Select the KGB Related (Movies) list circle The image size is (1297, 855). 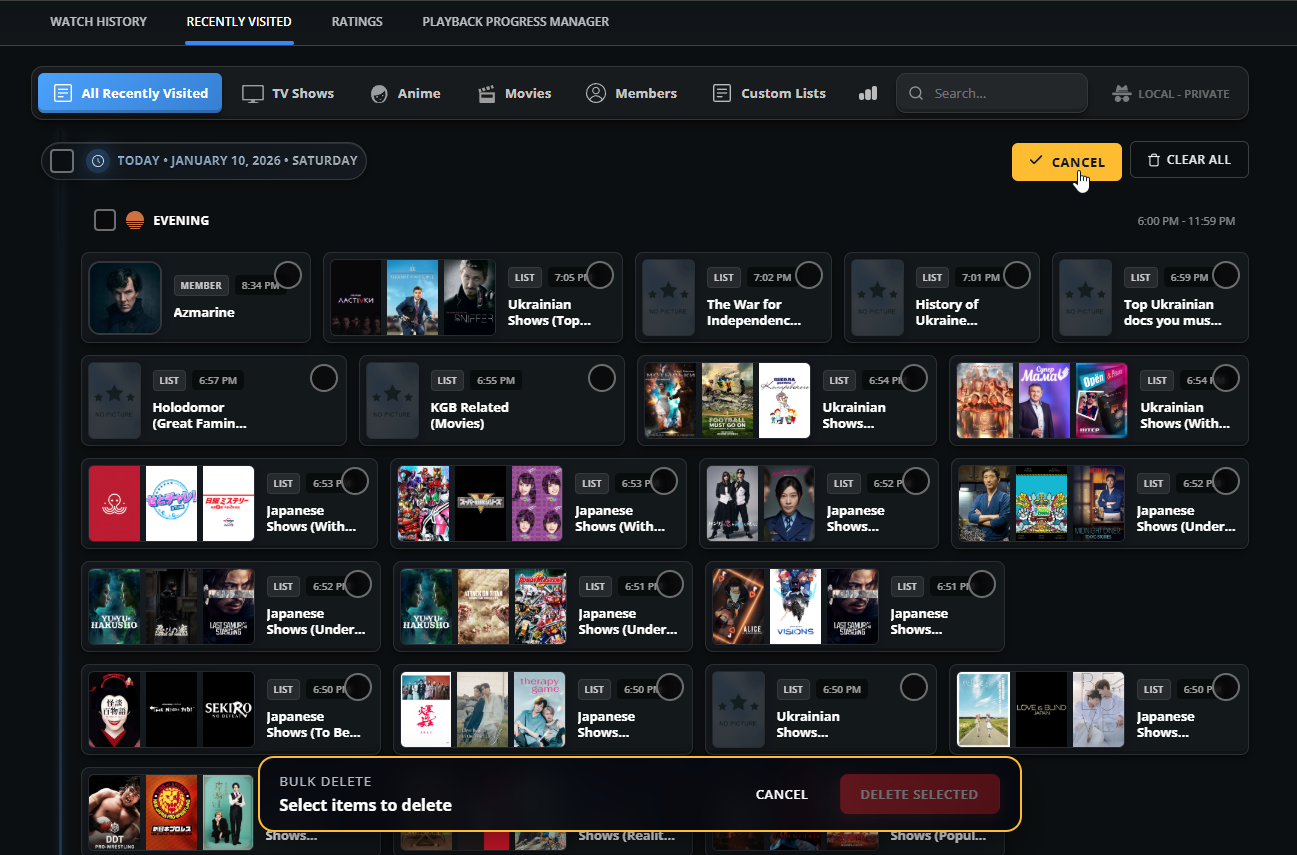pyautogui.click(x=601, y=377)
